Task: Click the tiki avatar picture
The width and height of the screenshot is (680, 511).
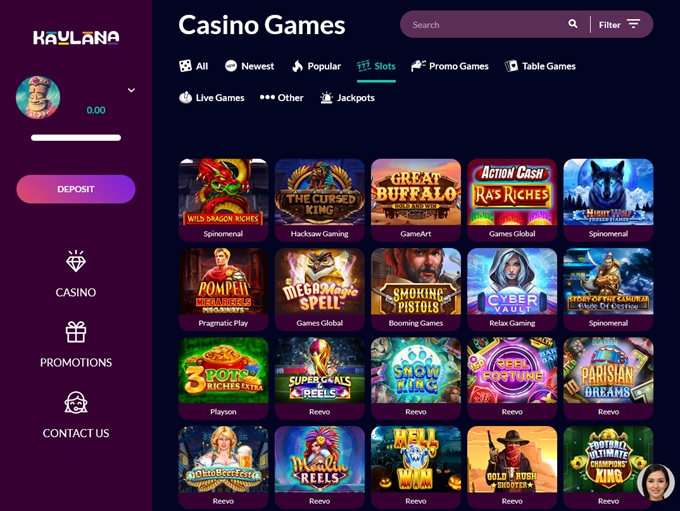Action: pyautogui.click(x=38, y=97)
